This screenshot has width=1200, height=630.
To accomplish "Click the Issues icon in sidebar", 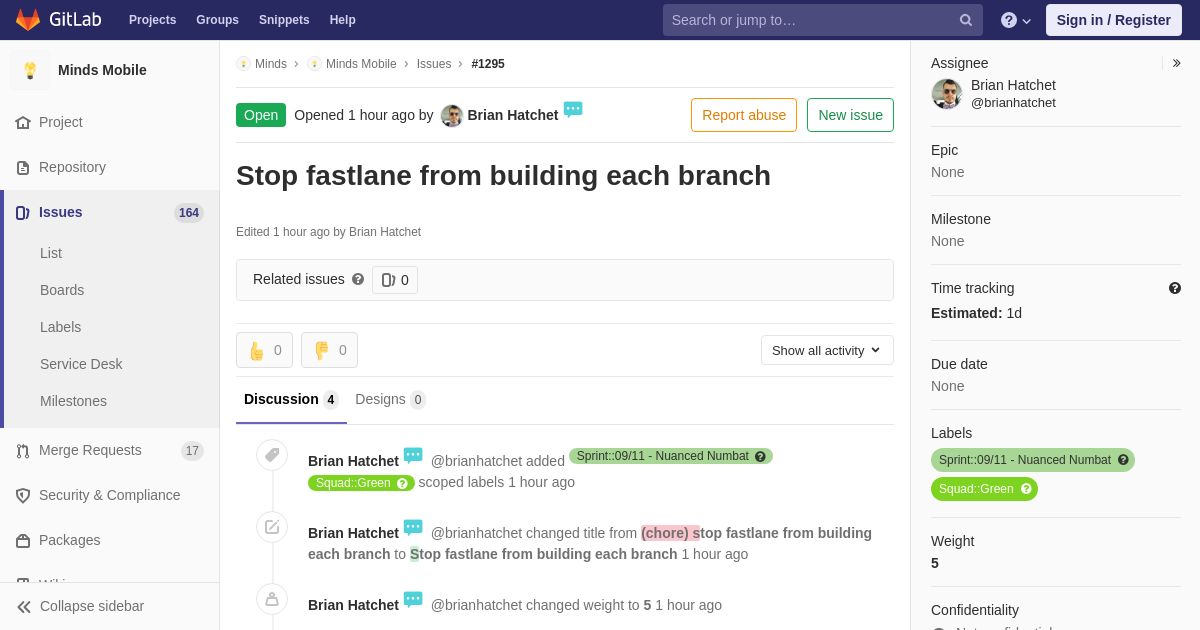I will point(23,212).
